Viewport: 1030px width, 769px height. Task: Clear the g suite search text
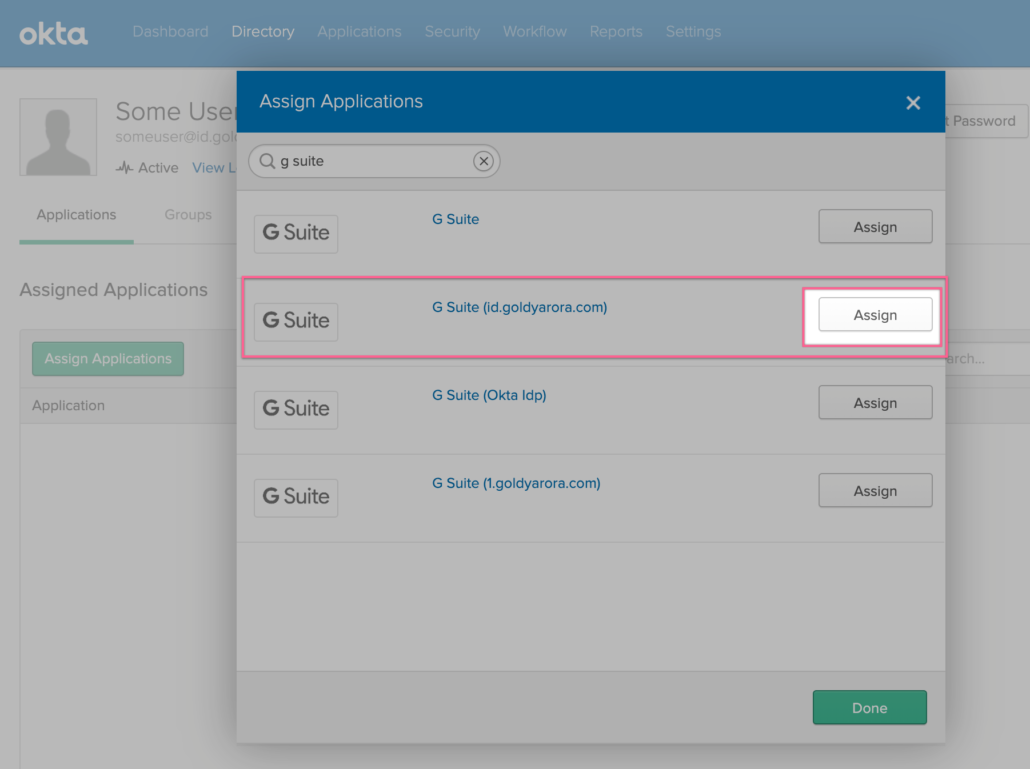(x=483, y=161)
